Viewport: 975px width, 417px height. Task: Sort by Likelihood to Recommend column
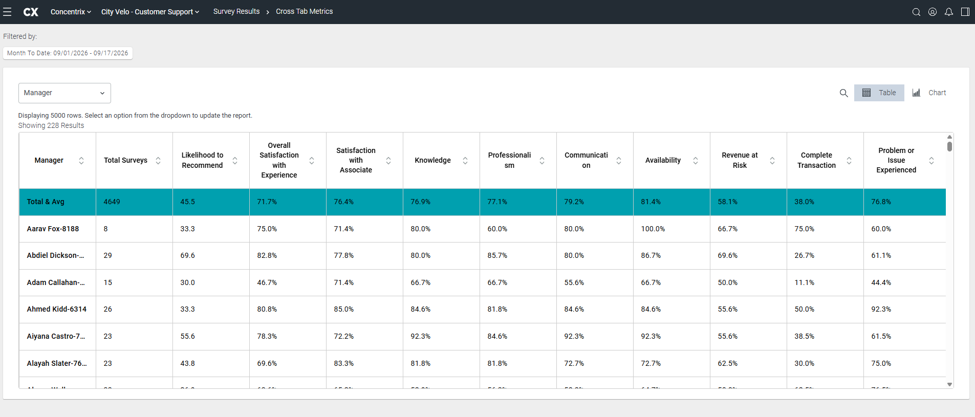tap(235, 160)
